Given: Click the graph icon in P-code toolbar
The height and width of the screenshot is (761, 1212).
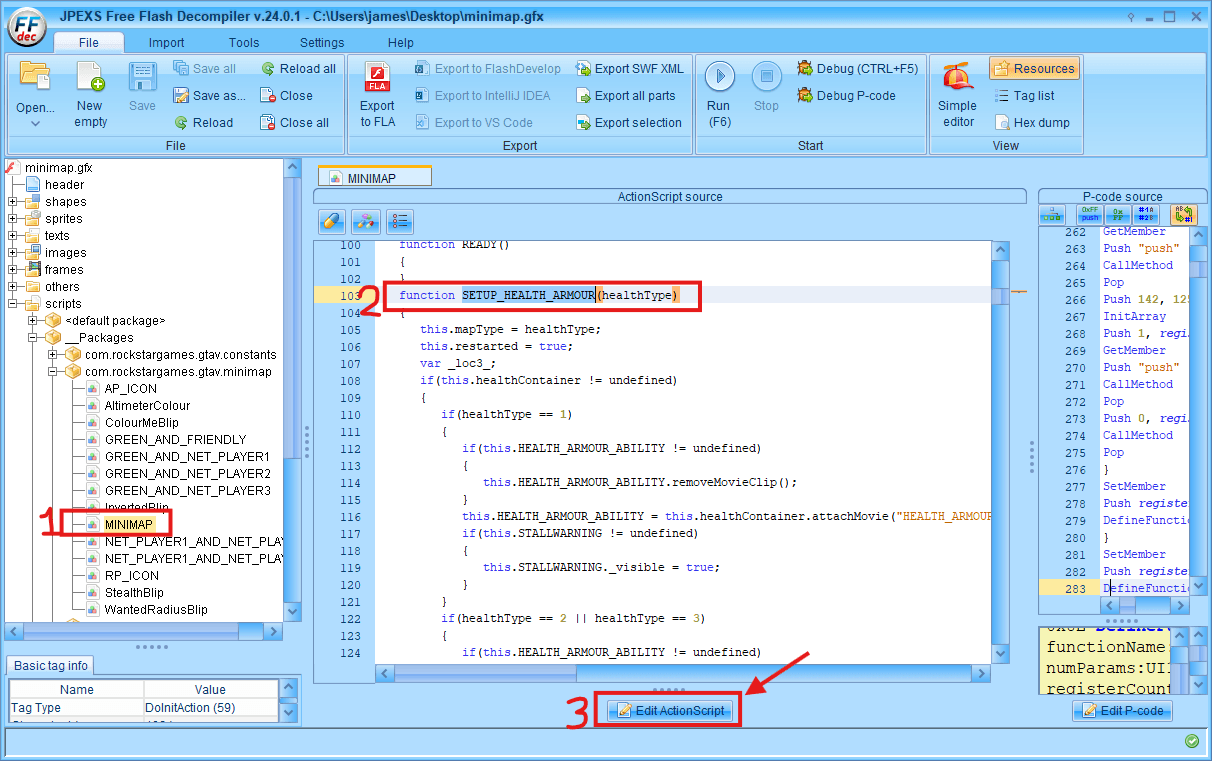Looking at the screenshot, I should [1052, 215].
